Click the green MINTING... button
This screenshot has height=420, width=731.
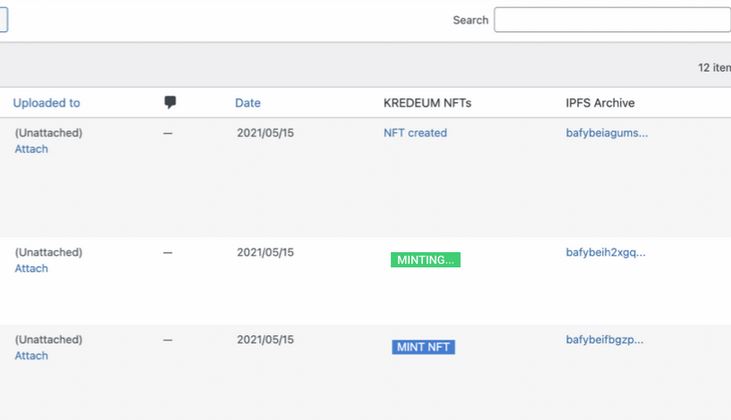425,260
